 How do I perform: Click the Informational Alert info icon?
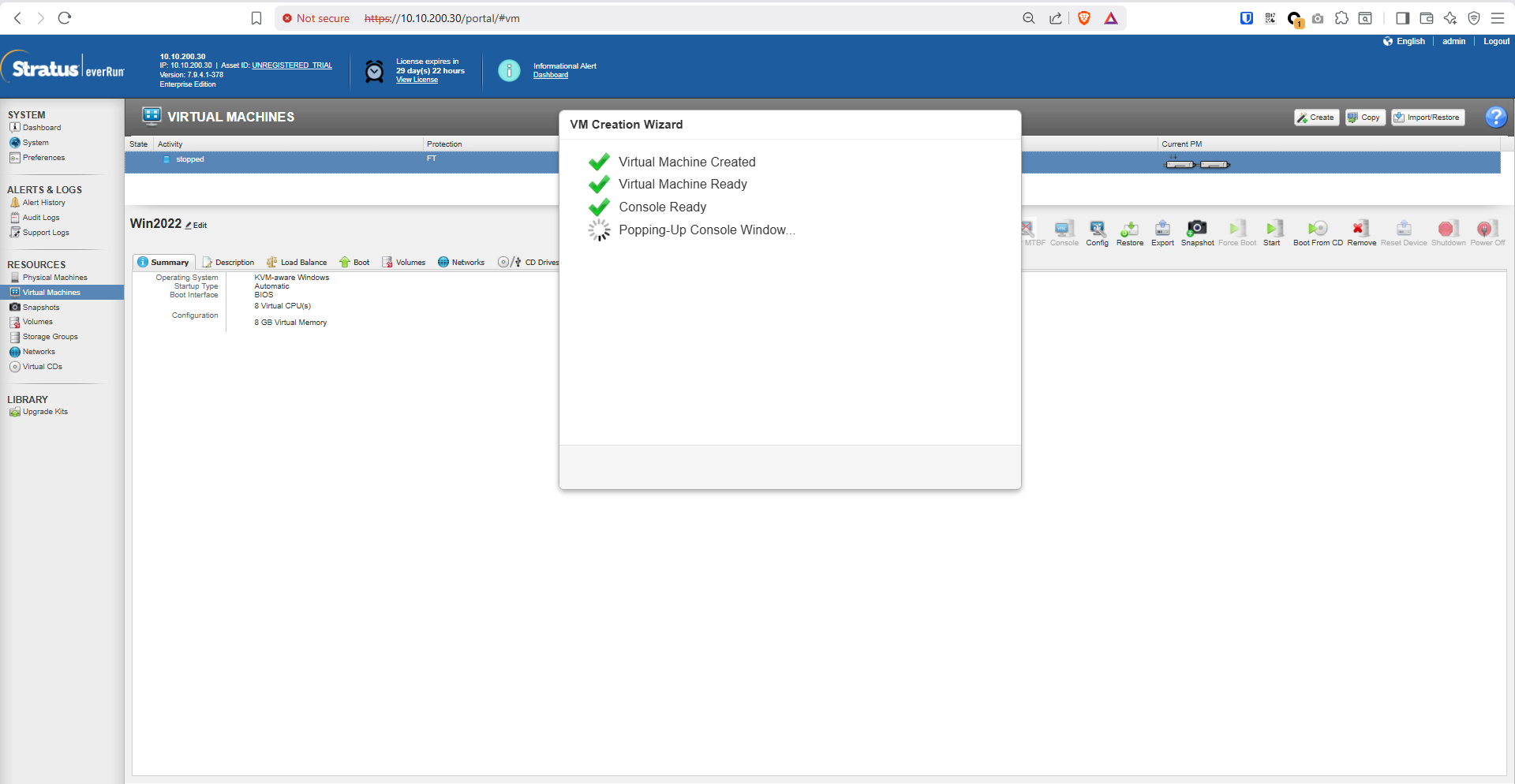(x=509, y=71)
